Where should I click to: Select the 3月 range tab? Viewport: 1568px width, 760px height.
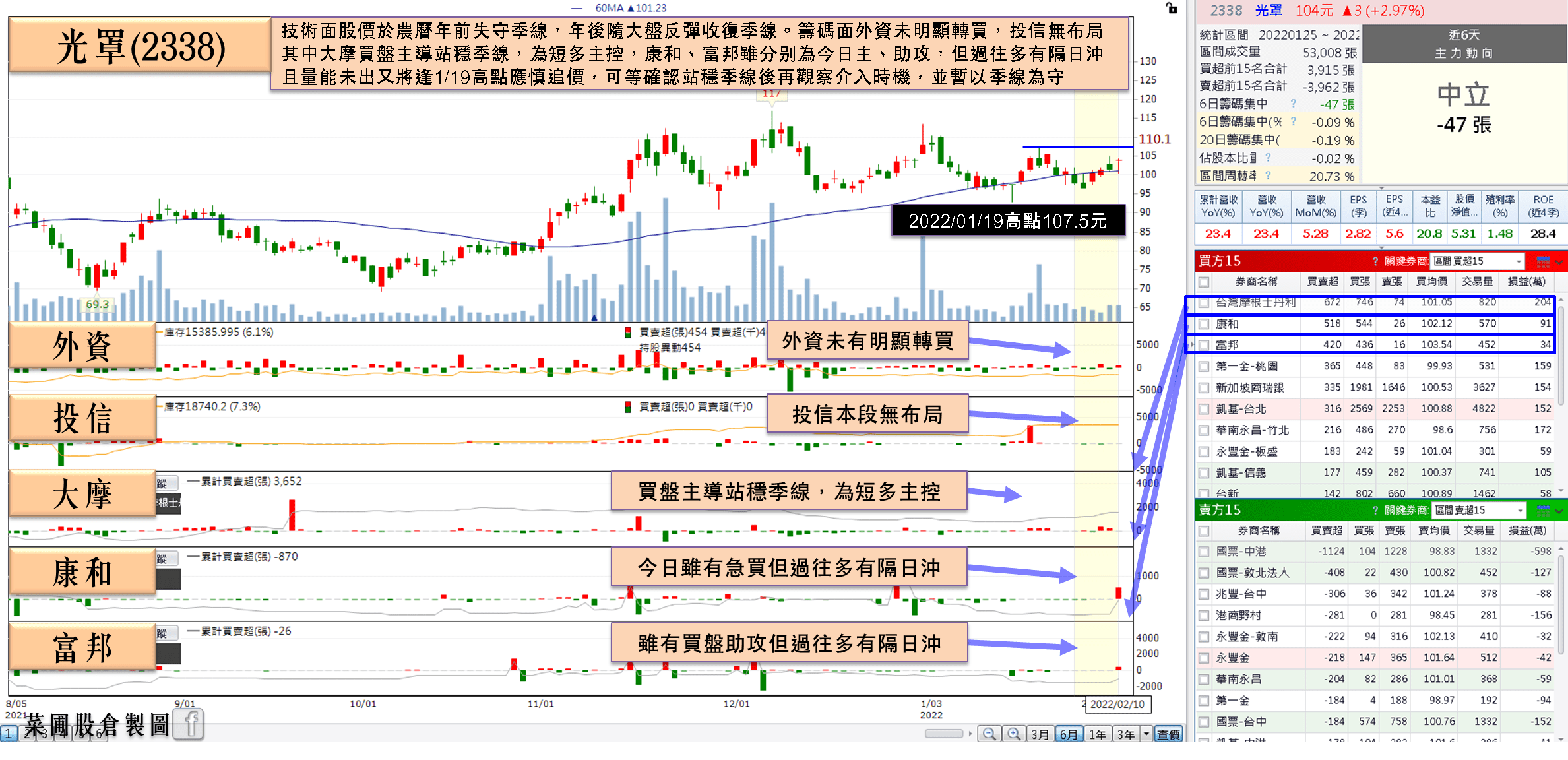(1040, 734)
